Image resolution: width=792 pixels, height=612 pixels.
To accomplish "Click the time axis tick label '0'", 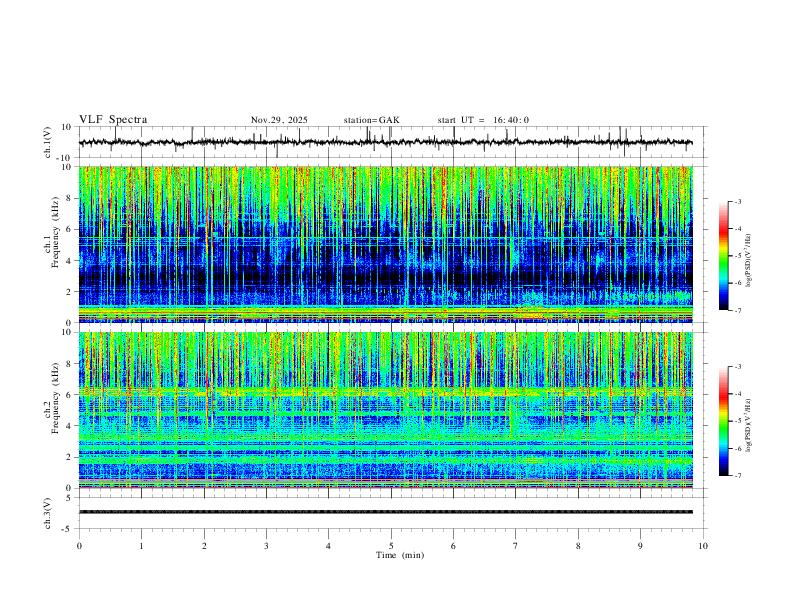I will coord(79,546).
